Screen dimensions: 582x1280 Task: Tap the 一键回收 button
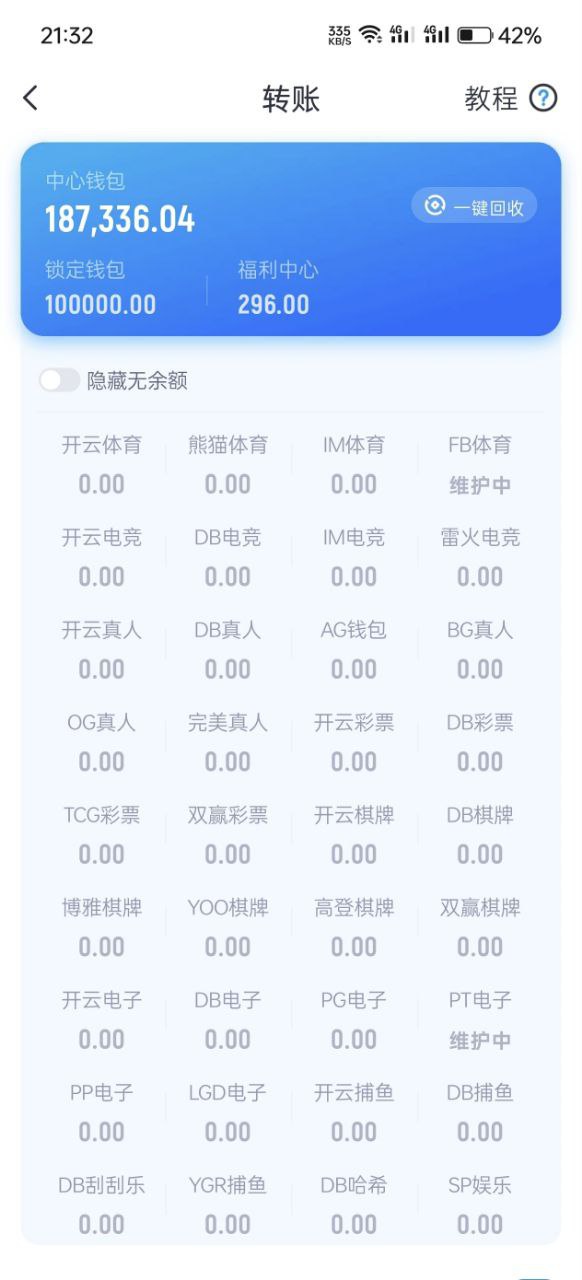pos(474,206)
